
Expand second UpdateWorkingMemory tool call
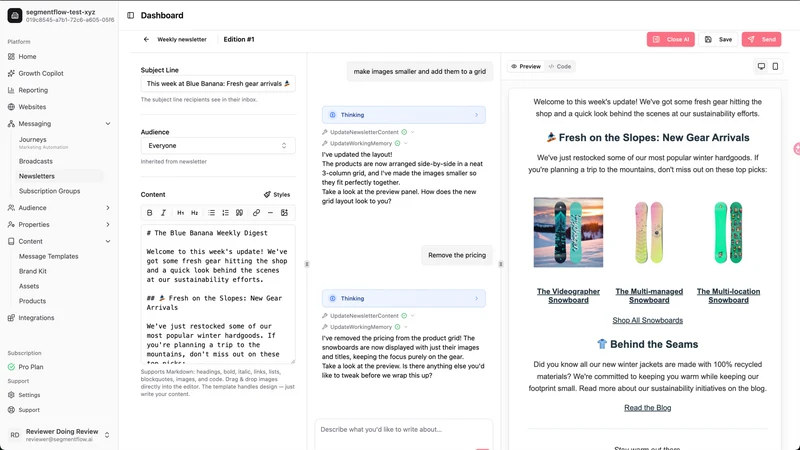tap(364, 327)
